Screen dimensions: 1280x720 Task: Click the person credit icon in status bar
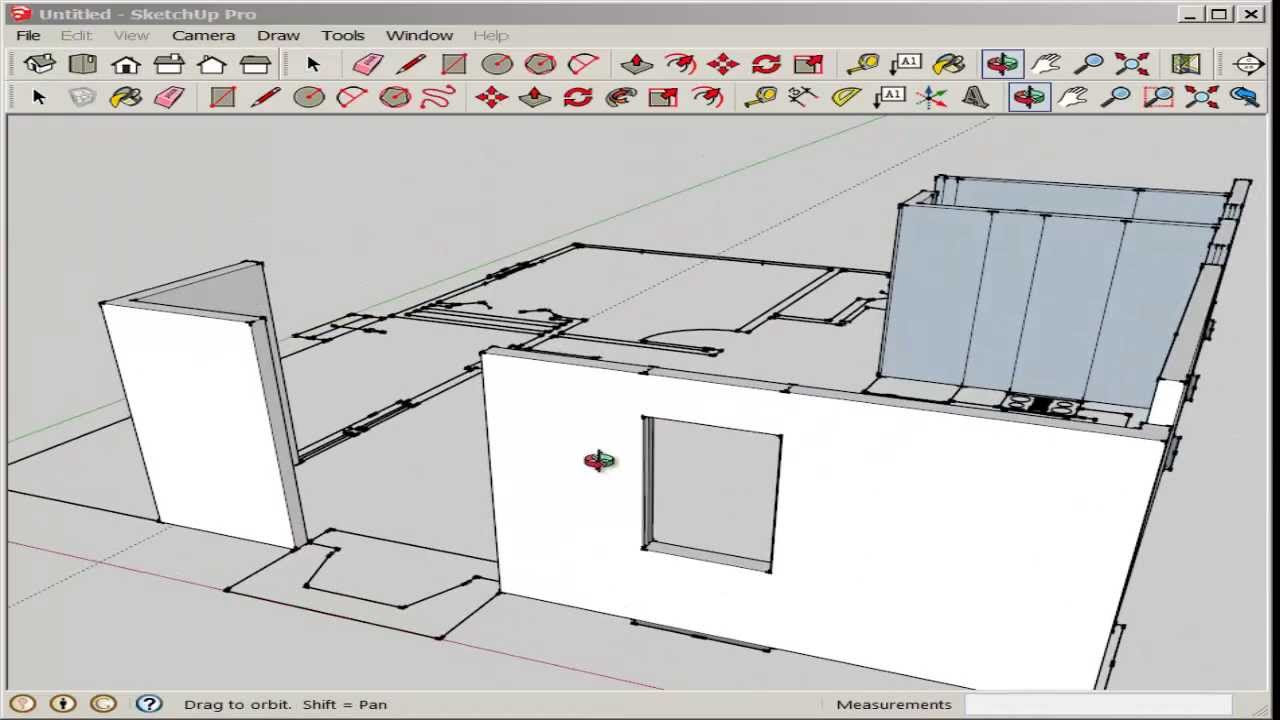tap(63, 704)
